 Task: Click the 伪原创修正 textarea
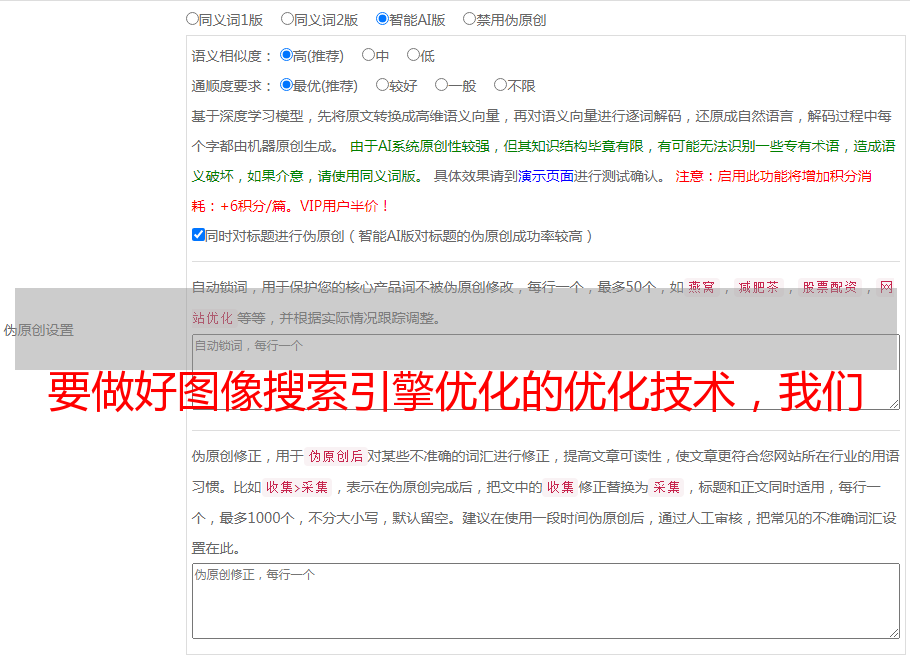pyautogui.click(x=546, y=601)
